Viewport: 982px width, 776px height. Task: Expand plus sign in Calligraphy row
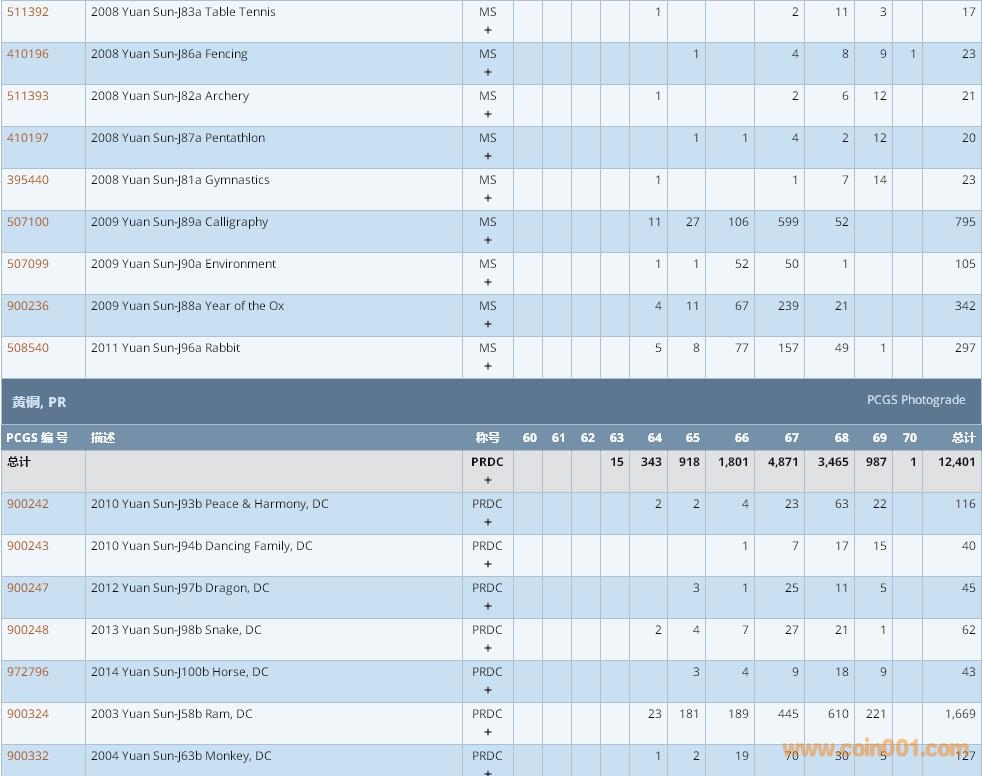click(x=488, y=240)
